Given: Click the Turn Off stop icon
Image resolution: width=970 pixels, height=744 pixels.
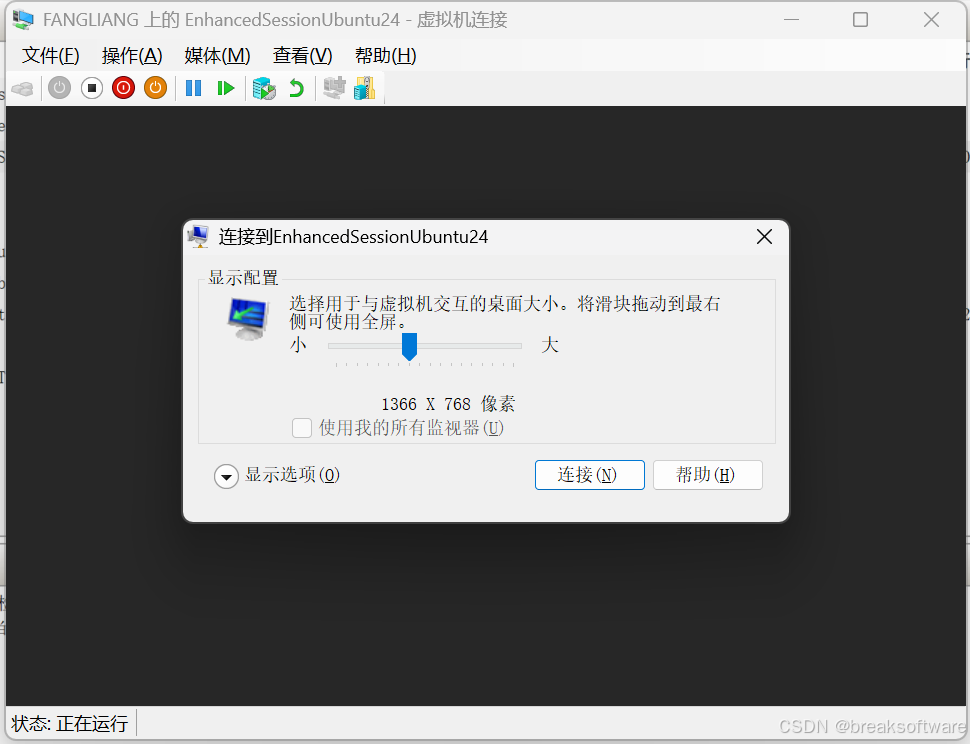Looking at the screenshot, I should [x=92, y=88].
